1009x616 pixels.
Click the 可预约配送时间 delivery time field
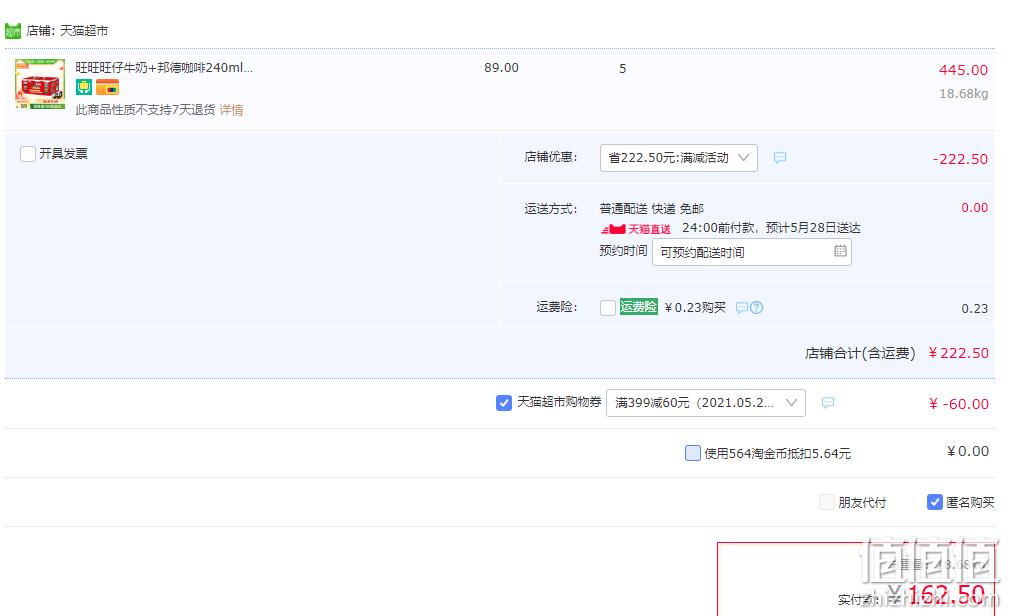point(752,252)
